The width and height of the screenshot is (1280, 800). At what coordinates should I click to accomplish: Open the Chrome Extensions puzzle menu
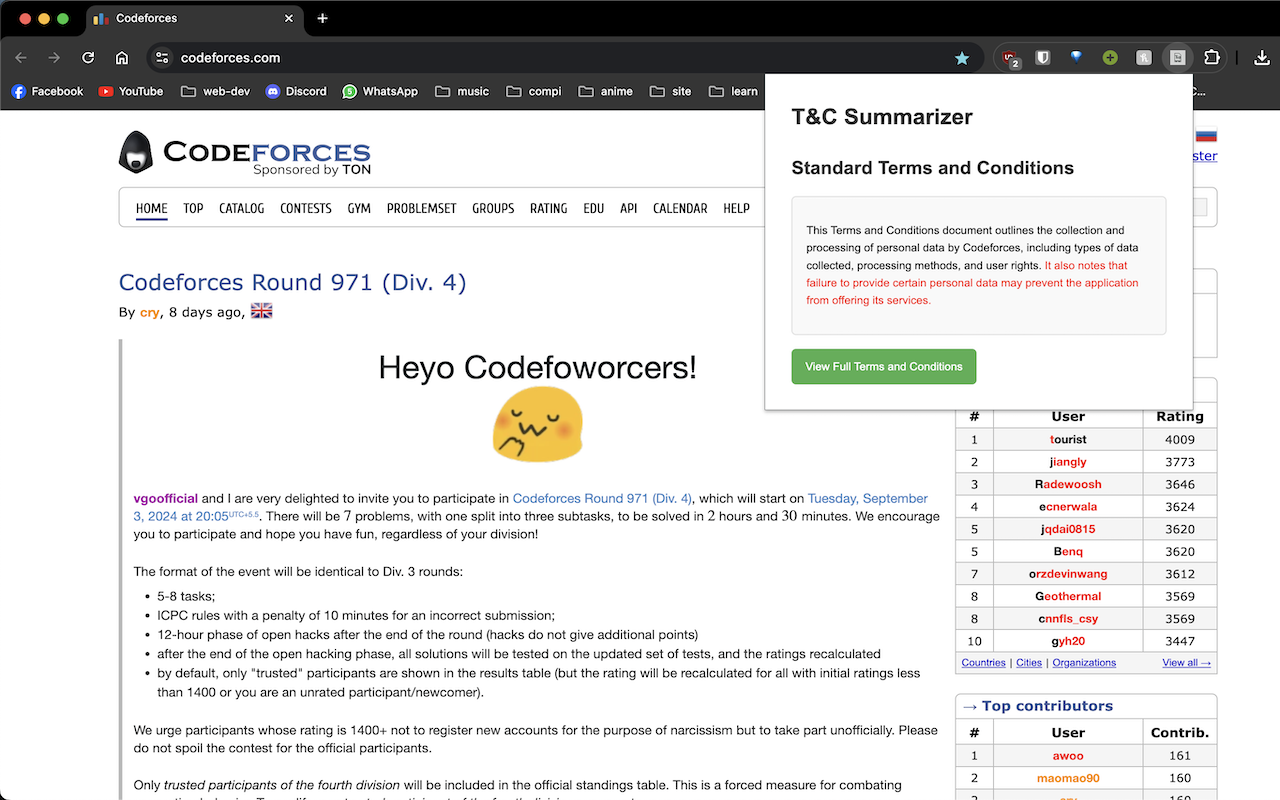pyautogui.click(x=1212, y=58)
